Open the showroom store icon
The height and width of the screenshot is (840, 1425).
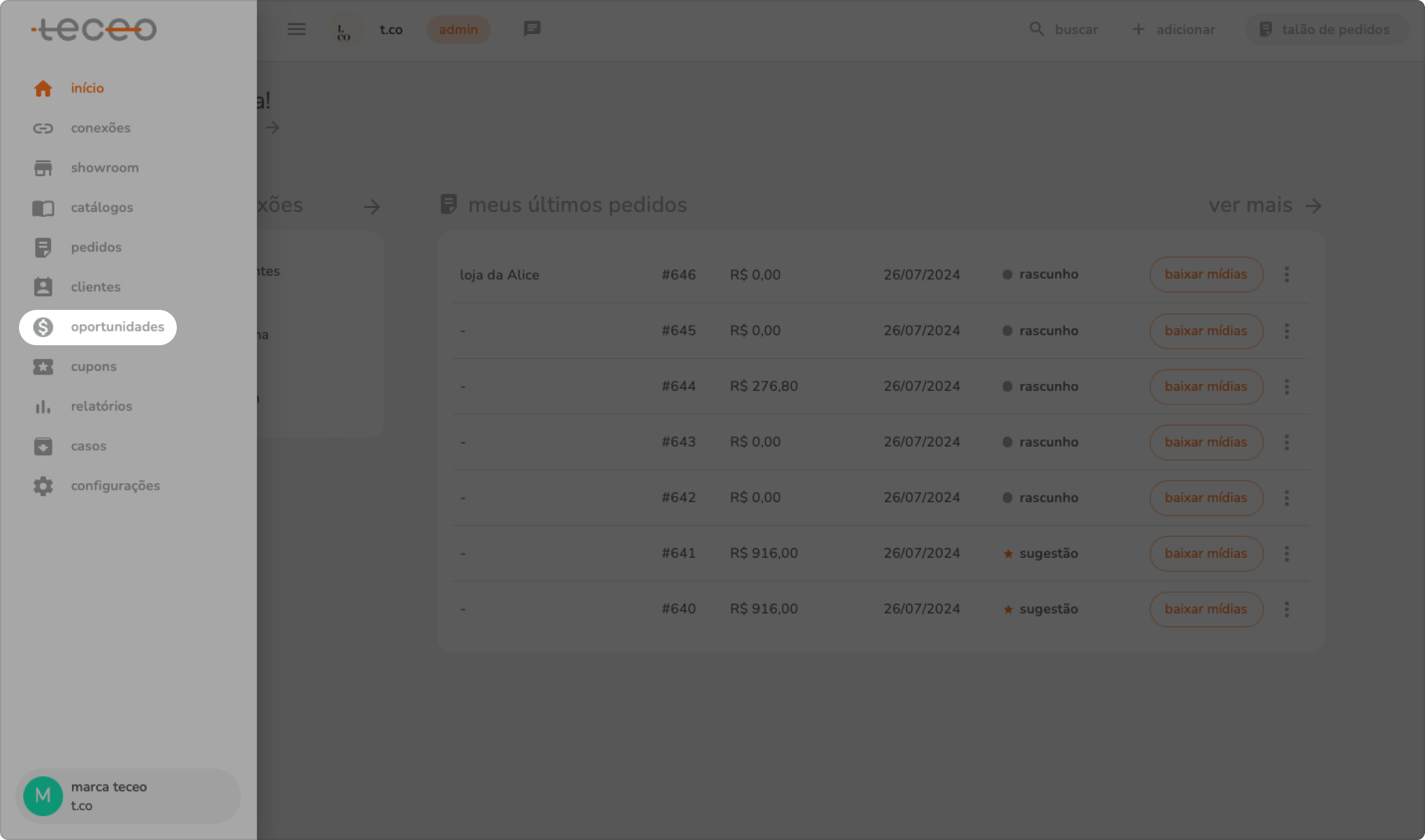coord(43,168)
